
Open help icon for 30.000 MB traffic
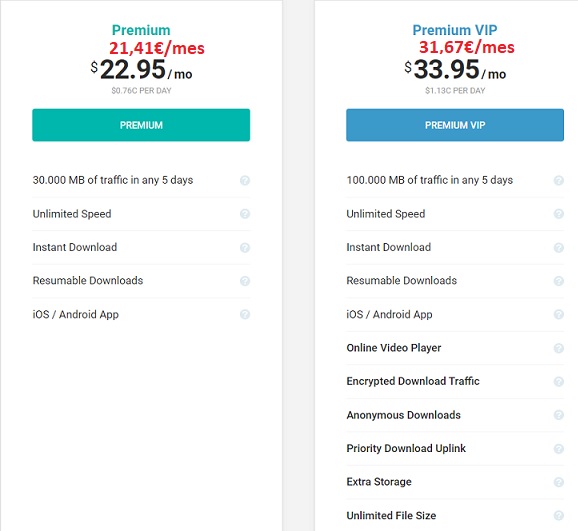245,180
